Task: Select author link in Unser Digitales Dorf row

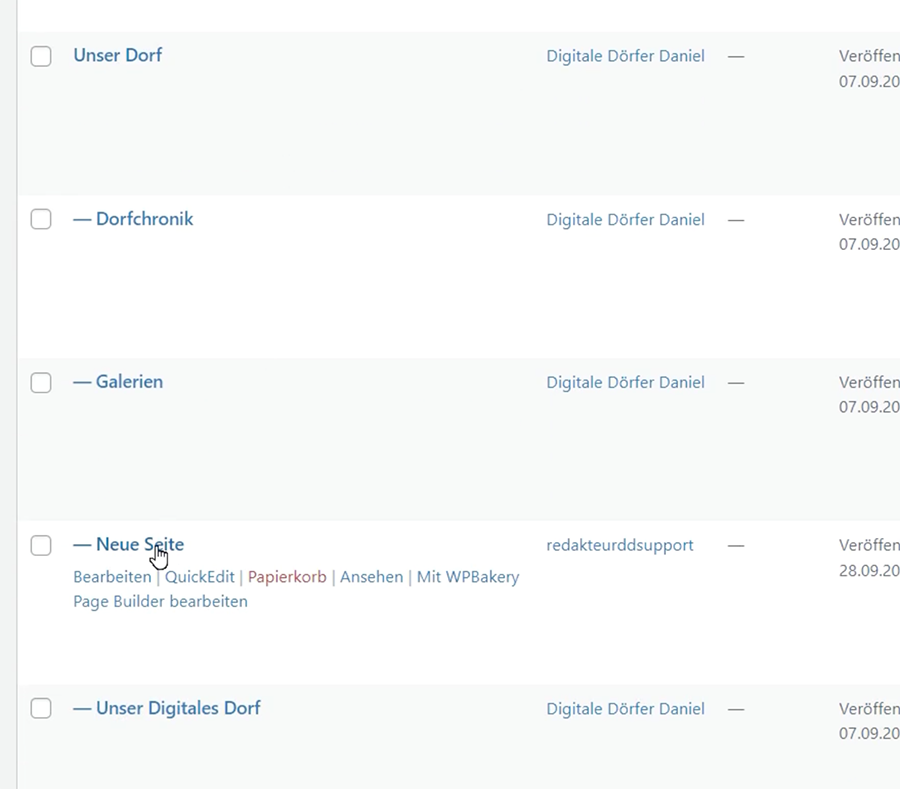Action: click(x=625, y=708)
